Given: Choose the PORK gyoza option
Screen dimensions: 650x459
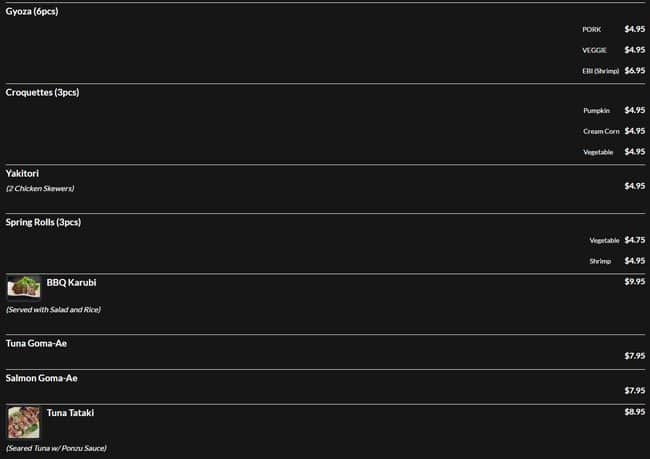Looking at the screenshot, I should coord(592,30).
